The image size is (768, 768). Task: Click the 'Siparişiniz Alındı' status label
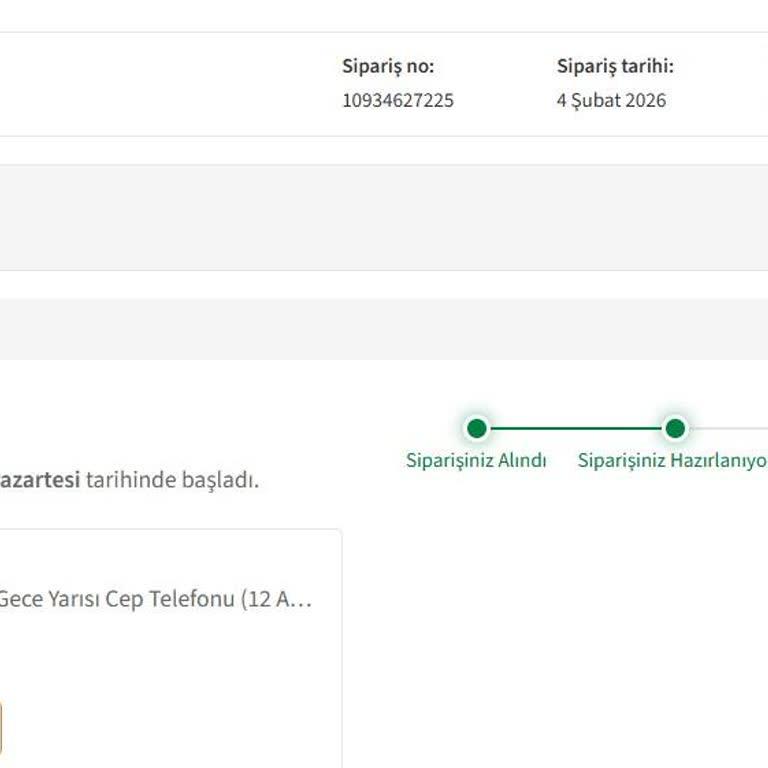(x=476, y=460)
